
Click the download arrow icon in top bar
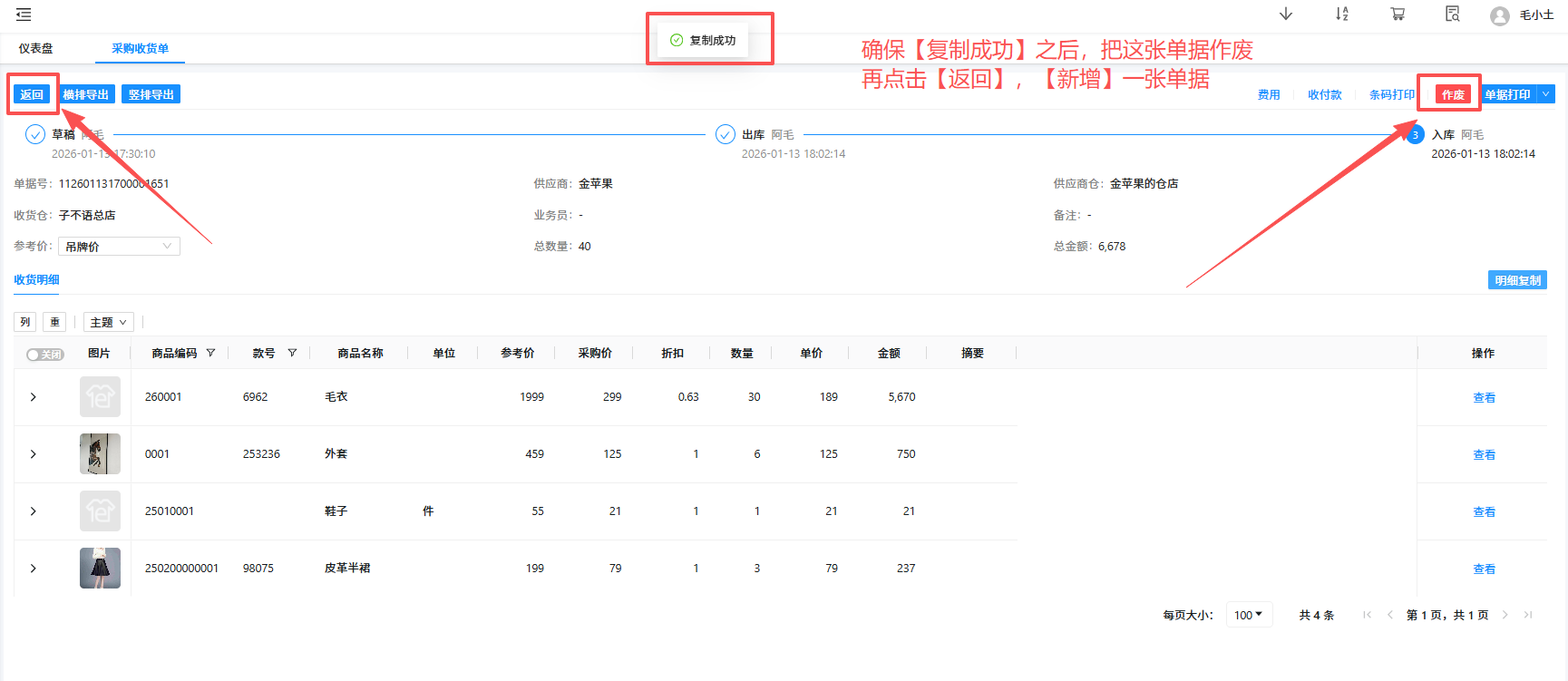point(1286,14)
